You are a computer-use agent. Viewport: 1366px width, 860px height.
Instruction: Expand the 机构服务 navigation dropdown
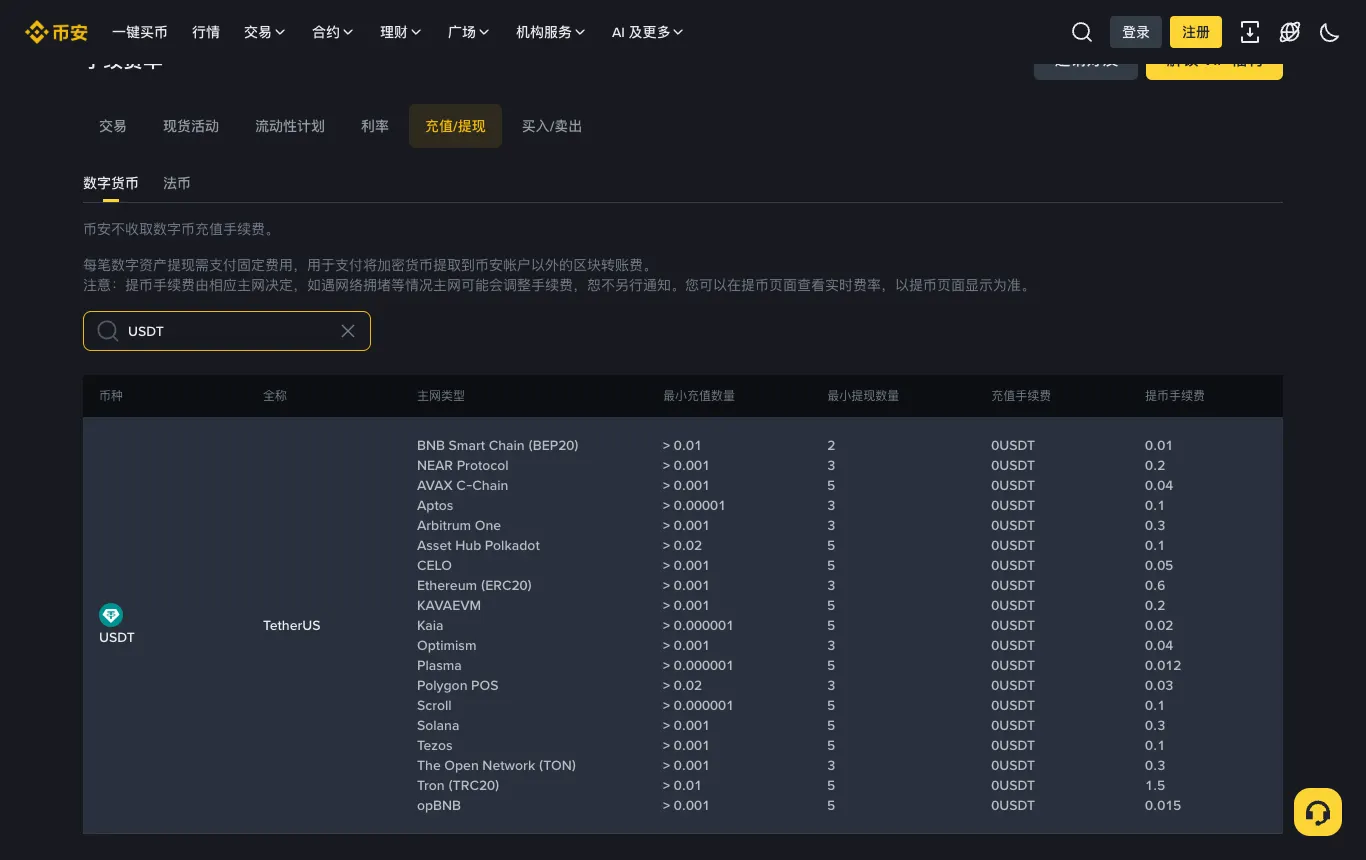coord(550,32)
